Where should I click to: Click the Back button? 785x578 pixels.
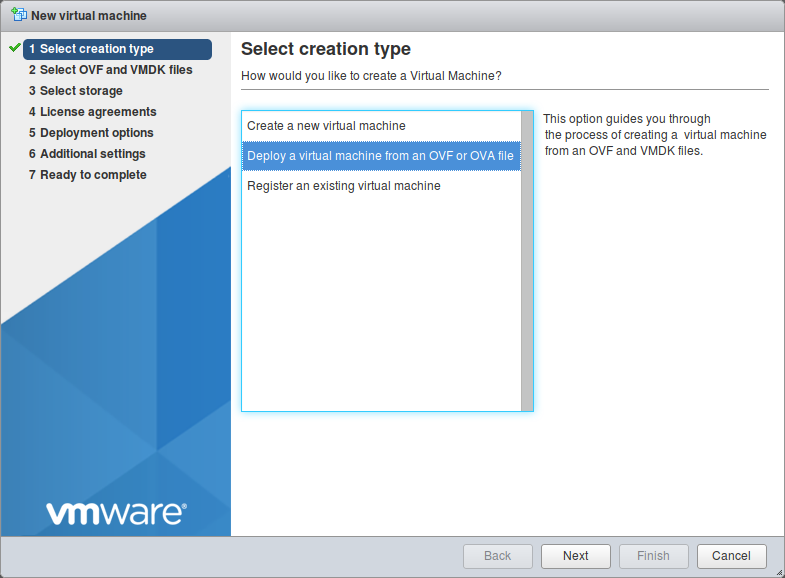point(497,556)
